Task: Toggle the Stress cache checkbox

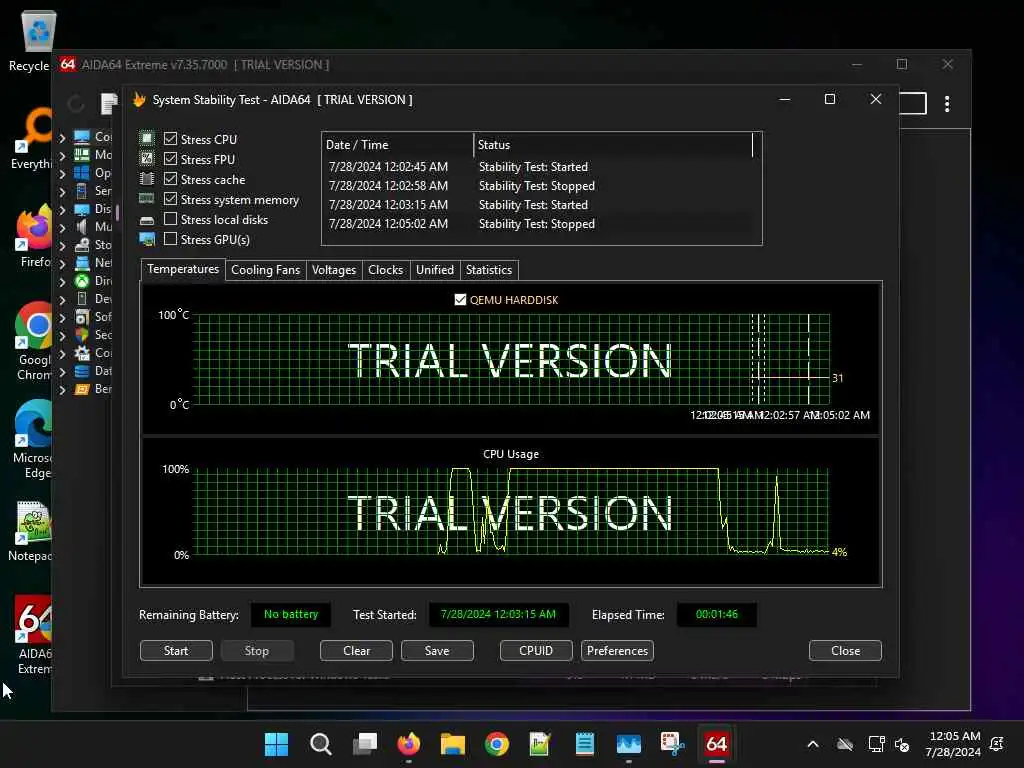Action: tap(170, 179)
